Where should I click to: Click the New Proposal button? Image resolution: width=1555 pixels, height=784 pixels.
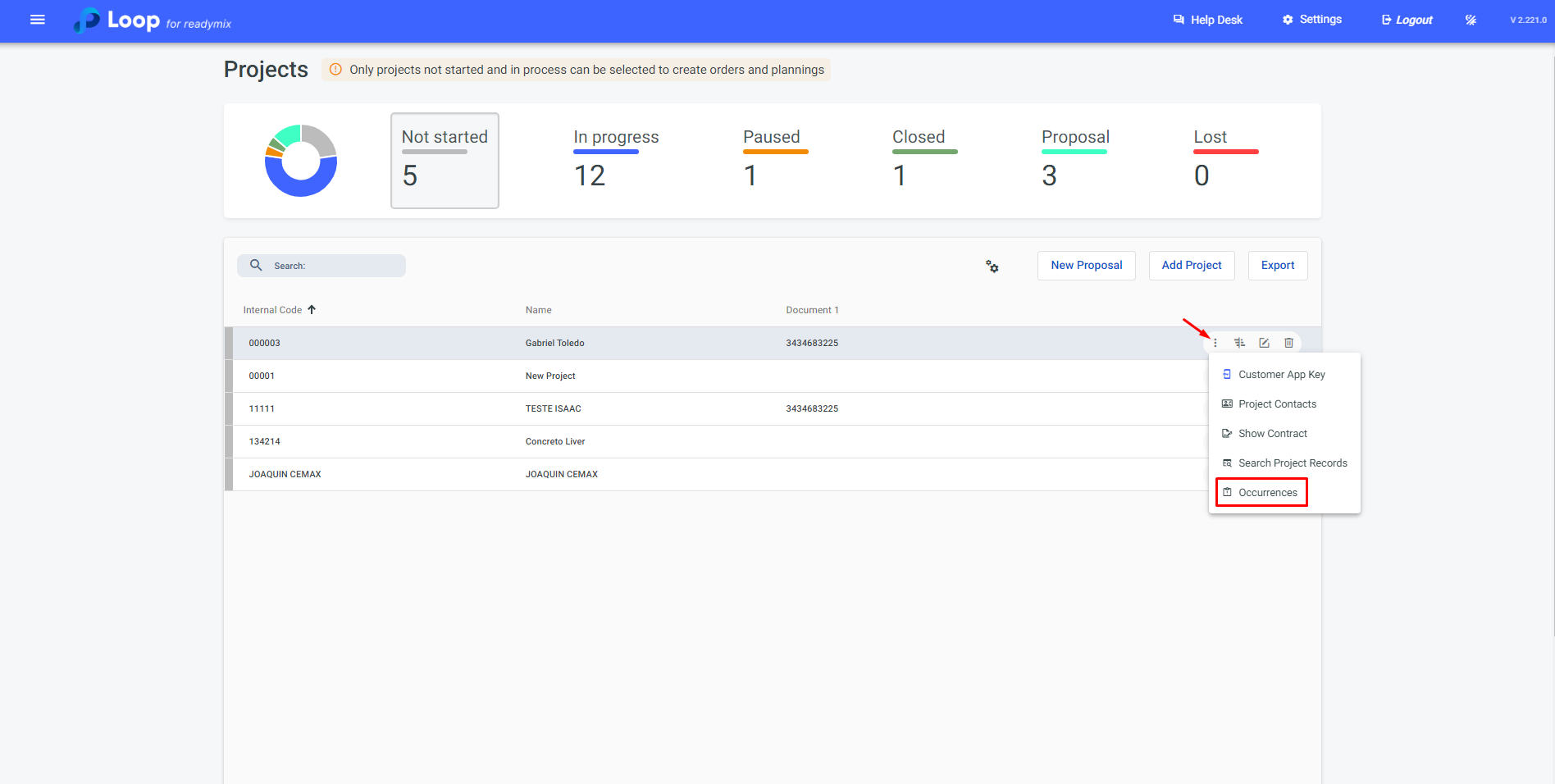[1086, 266]
